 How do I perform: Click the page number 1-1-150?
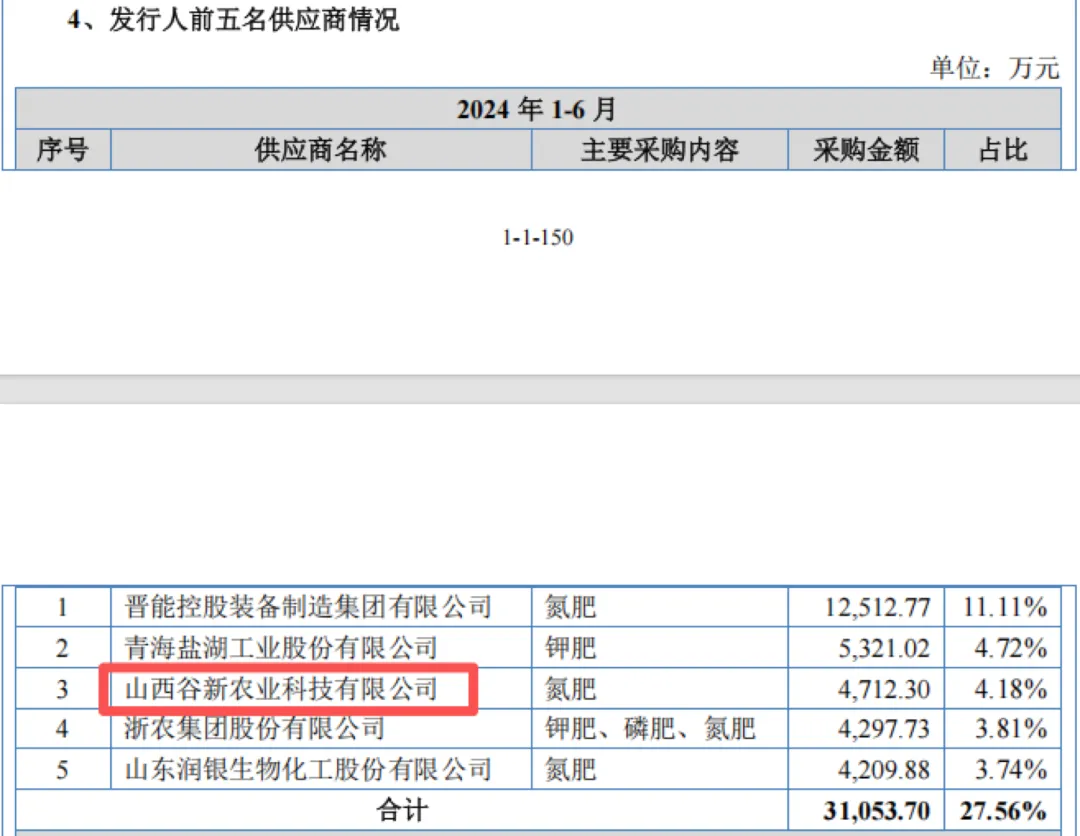[x=538, y=237]
